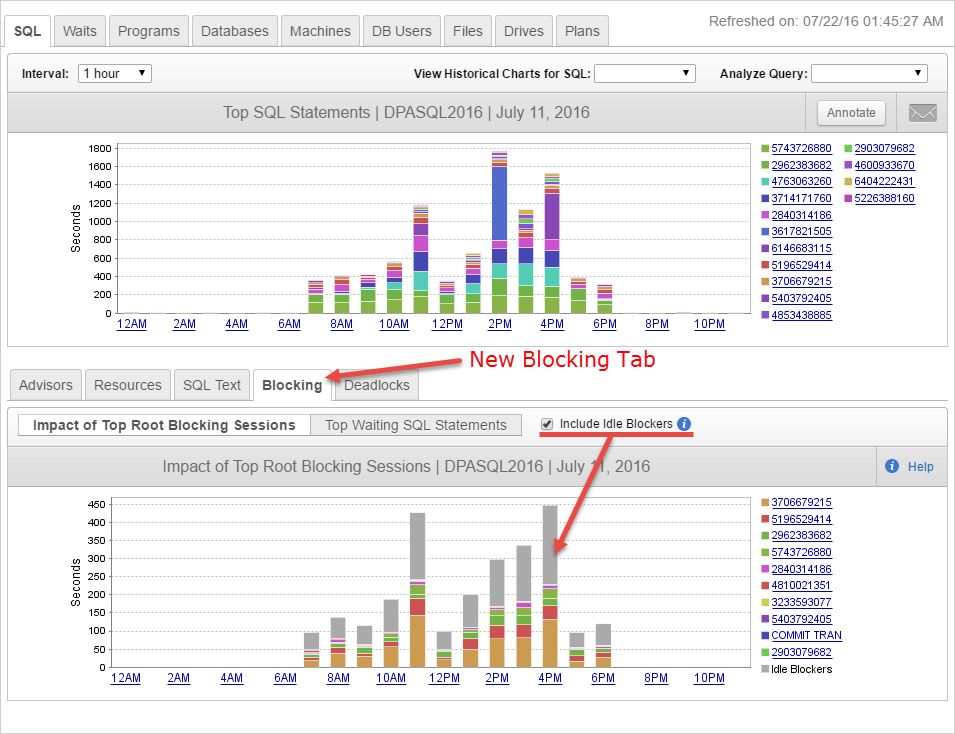Click 8AM label on blocking chart axis

[x=338, y=678]
